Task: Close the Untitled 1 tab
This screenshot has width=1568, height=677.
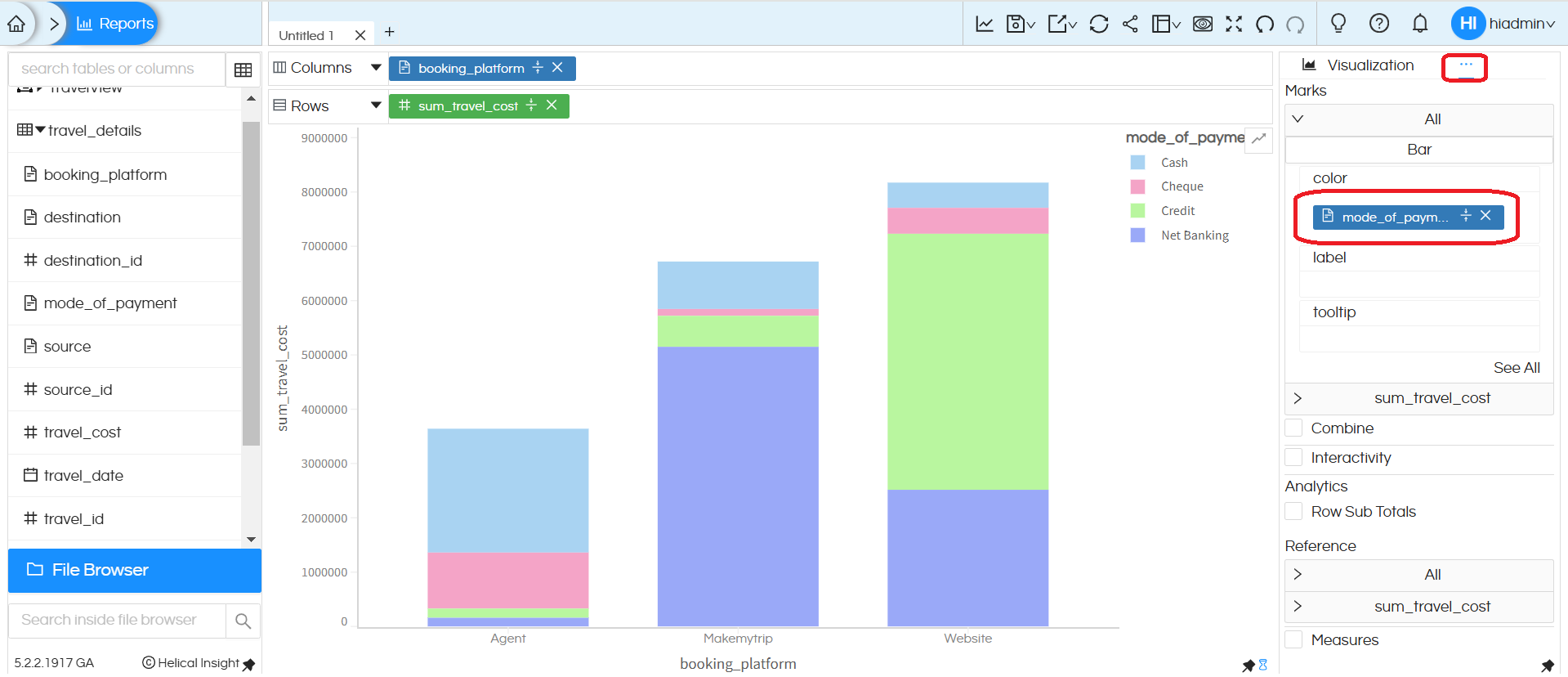Action: coord(360,35)
